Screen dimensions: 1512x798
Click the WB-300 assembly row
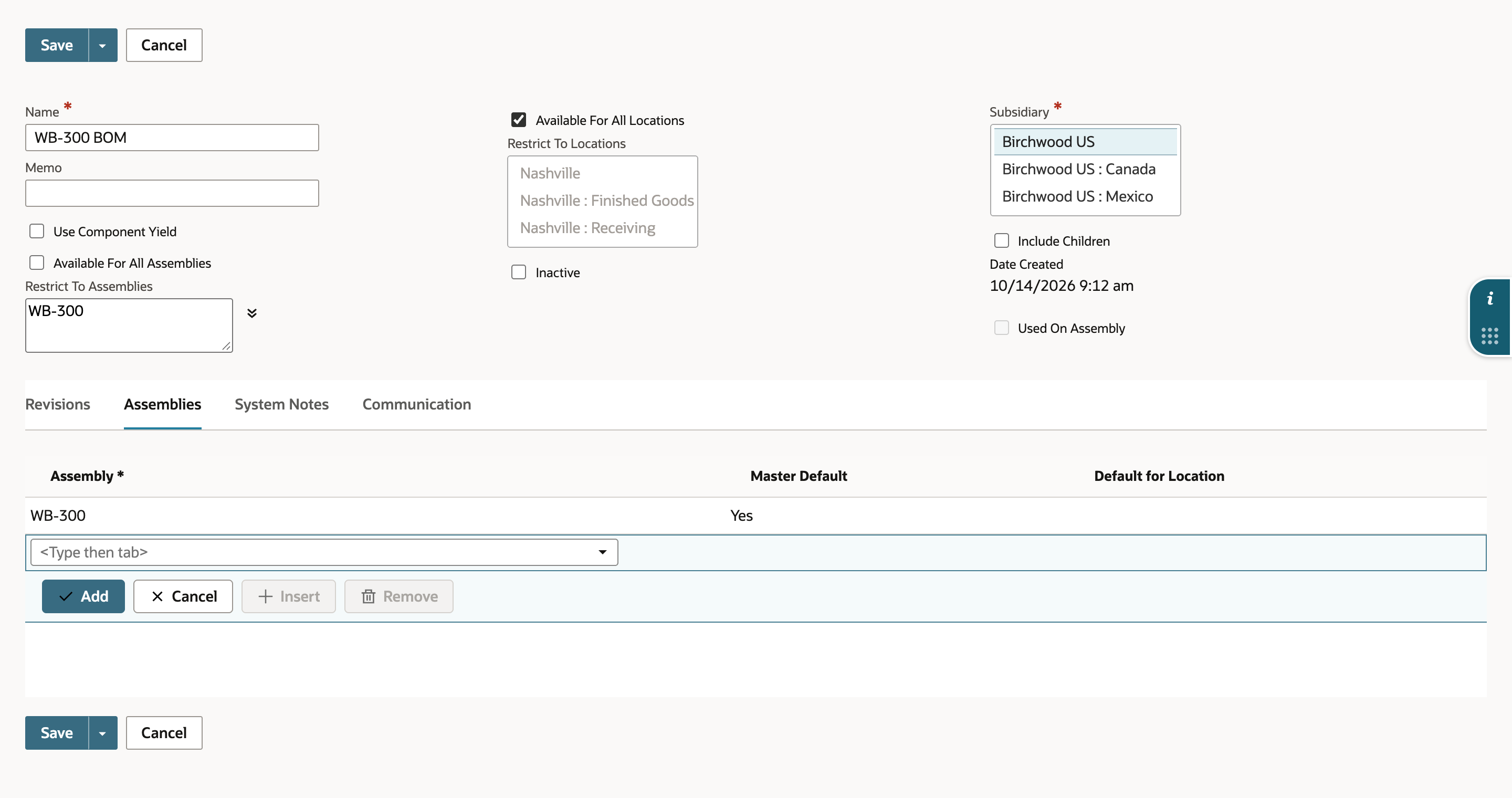pyautogui.click(x=756, y=515)
